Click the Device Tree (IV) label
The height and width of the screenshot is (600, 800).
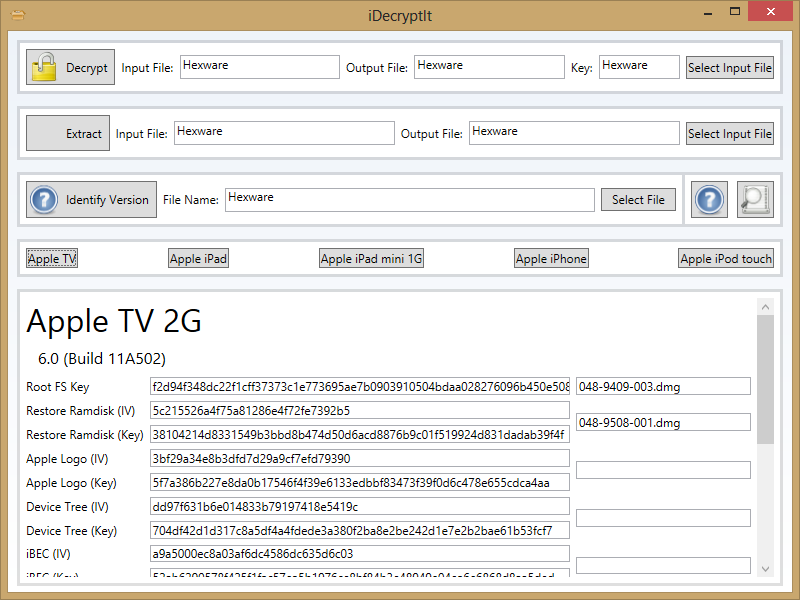[67, 507]
